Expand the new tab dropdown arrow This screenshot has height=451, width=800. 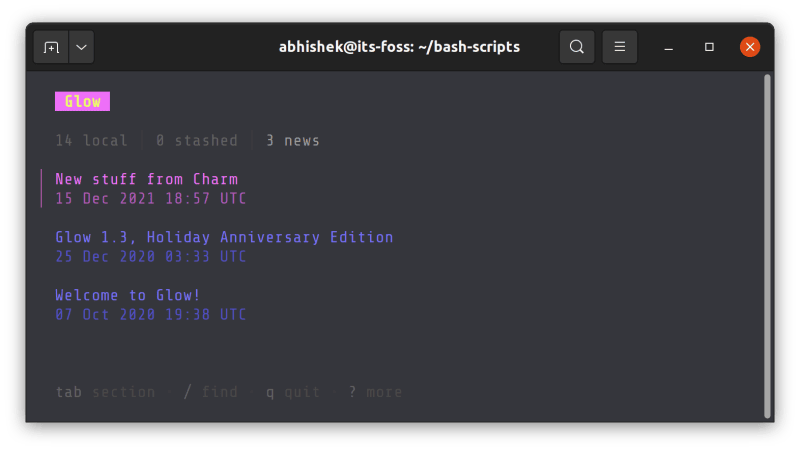pyautogui.click(x=81, y=47)
